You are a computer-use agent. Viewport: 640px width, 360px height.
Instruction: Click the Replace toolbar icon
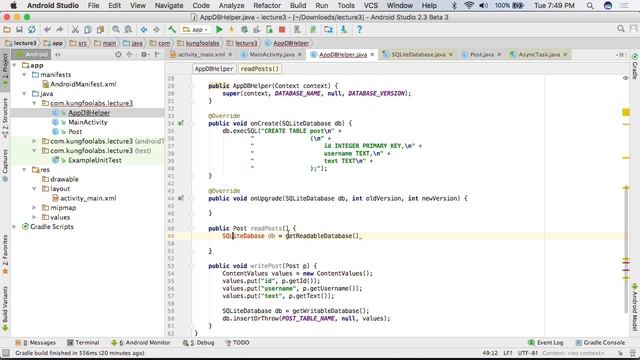point(128,29)
